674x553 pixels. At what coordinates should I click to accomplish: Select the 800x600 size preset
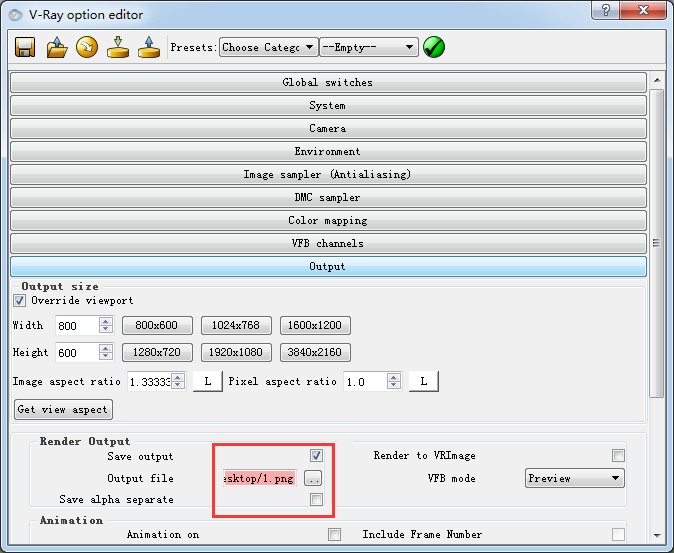(157, 325)
